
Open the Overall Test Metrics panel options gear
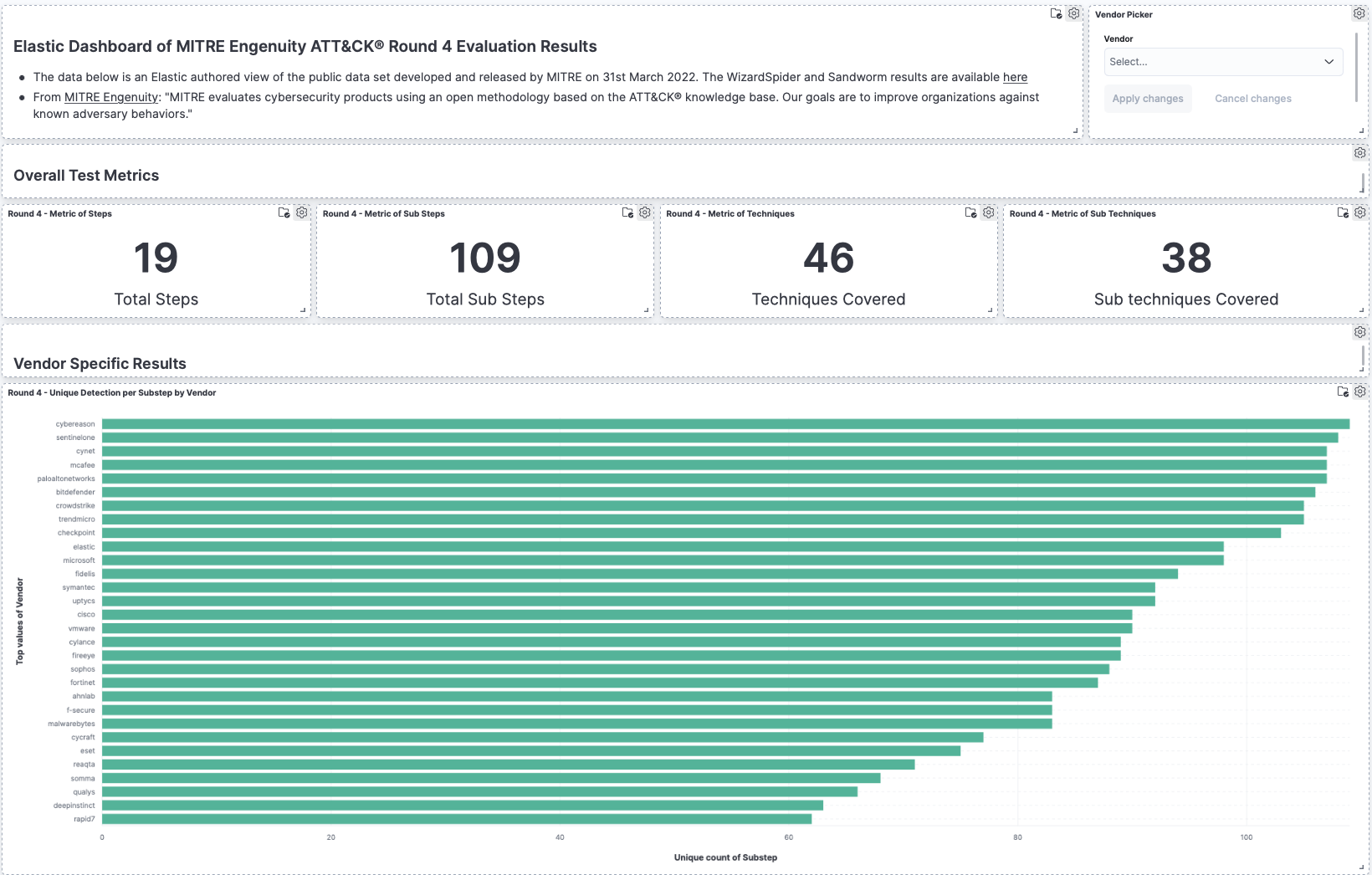(x=1359, y=153)
